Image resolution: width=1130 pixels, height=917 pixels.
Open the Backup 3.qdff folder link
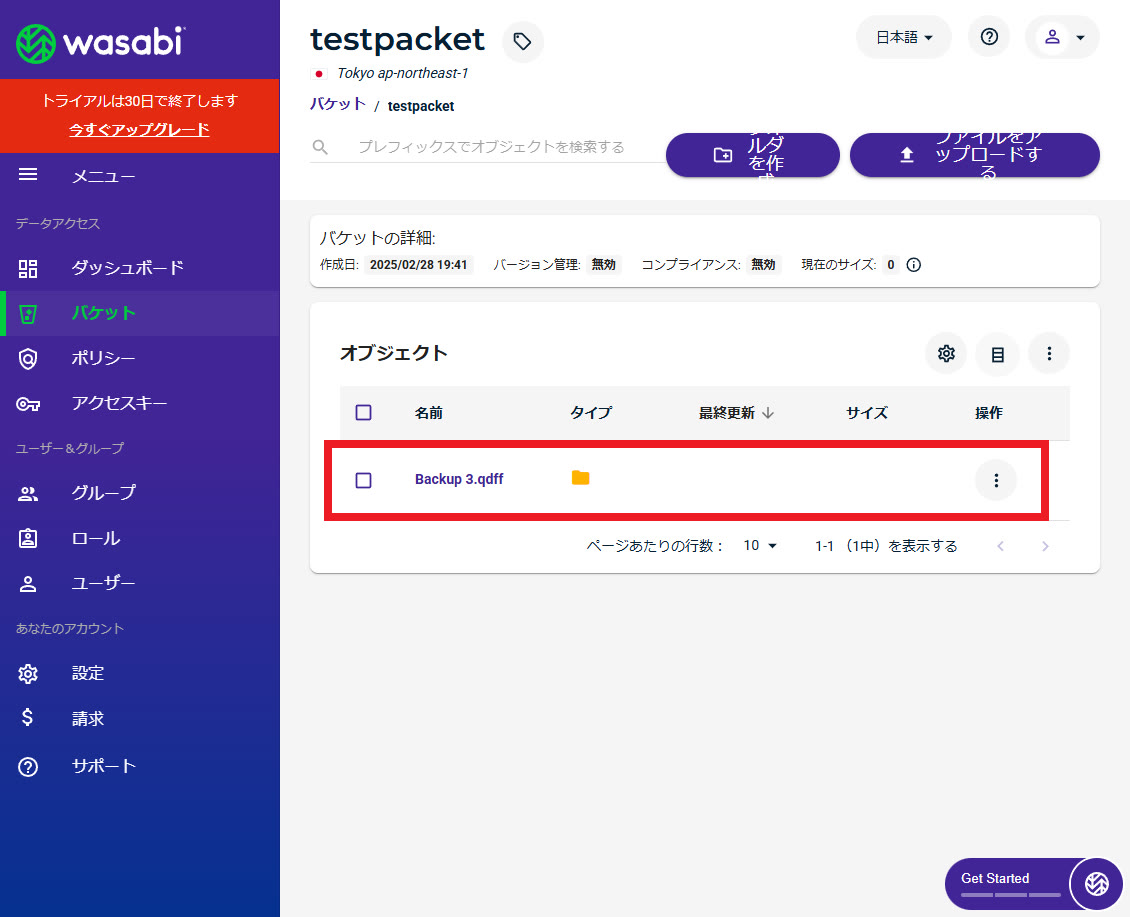[x=459, y=479]
